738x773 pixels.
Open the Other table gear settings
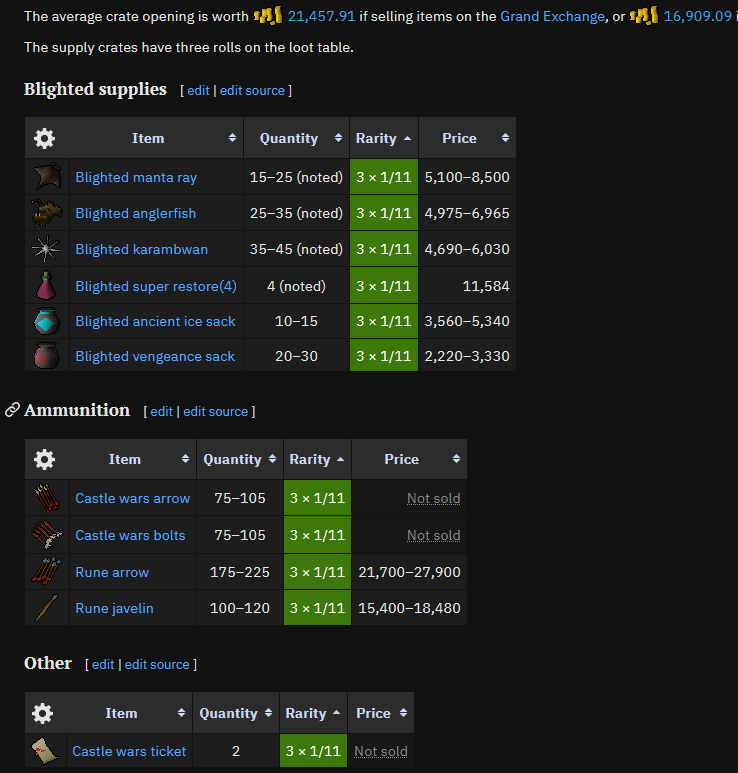click(42, 713)
